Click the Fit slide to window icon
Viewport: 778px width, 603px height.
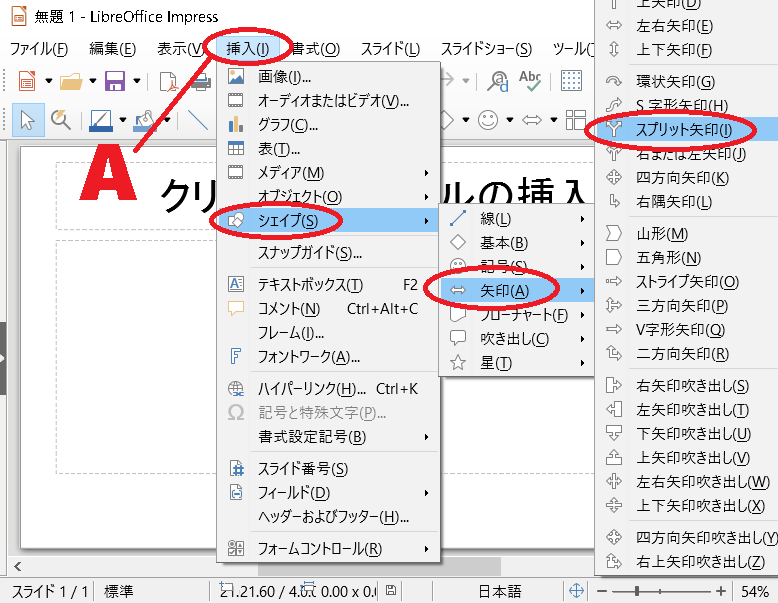click(x=577, y=591)
